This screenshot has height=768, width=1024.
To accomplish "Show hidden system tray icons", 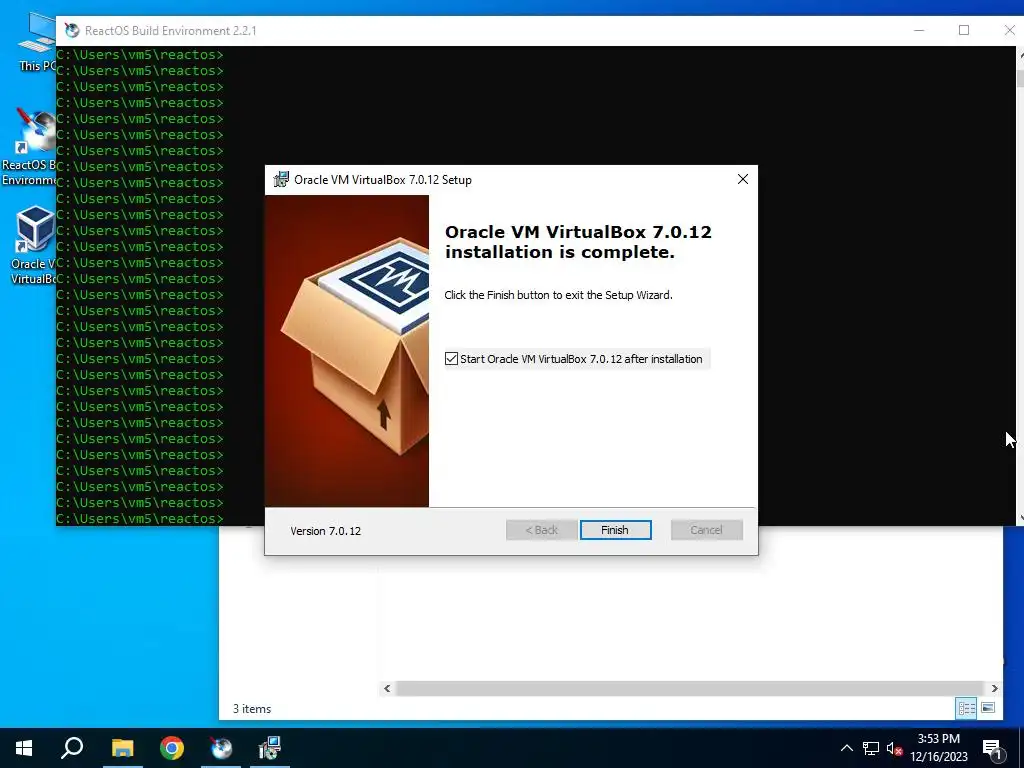I will tap(846, 748).
